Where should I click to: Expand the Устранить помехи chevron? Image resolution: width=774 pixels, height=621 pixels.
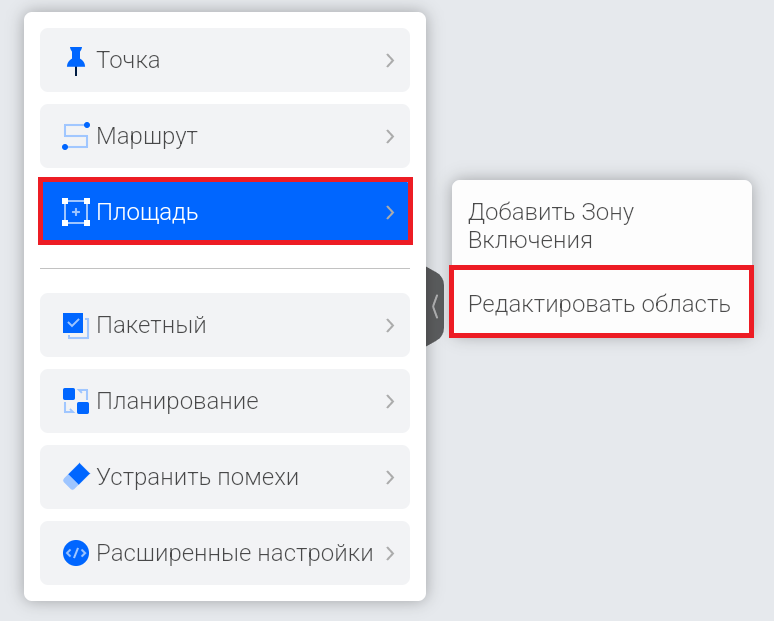tap(390, 477)
